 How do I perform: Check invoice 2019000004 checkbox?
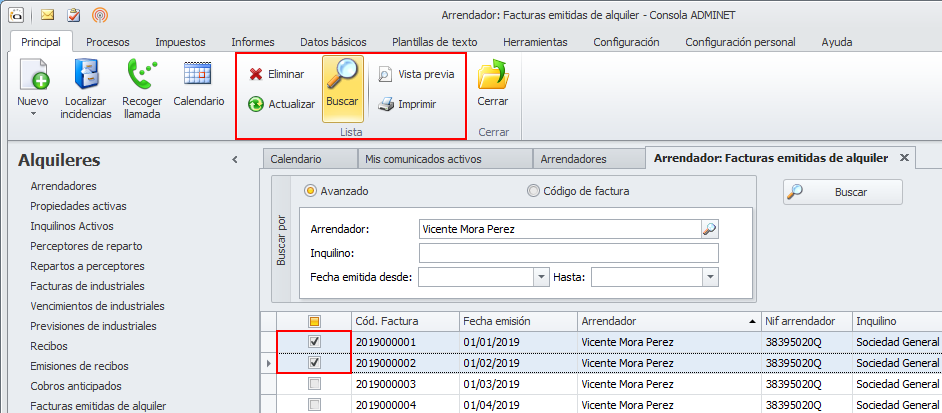coord(314,404)
